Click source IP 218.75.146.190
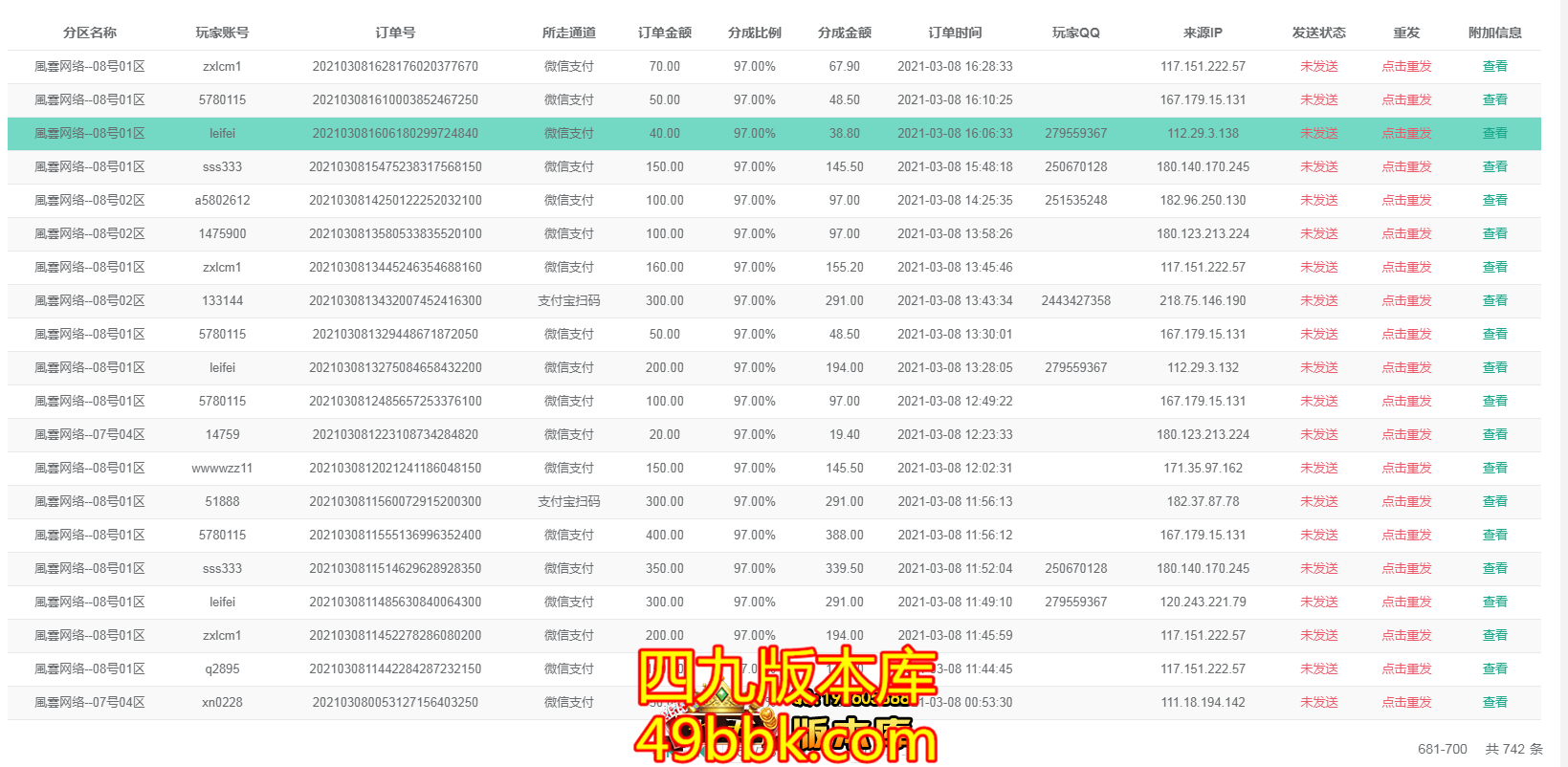1568x767 pixels. [x=1203, y=301]
